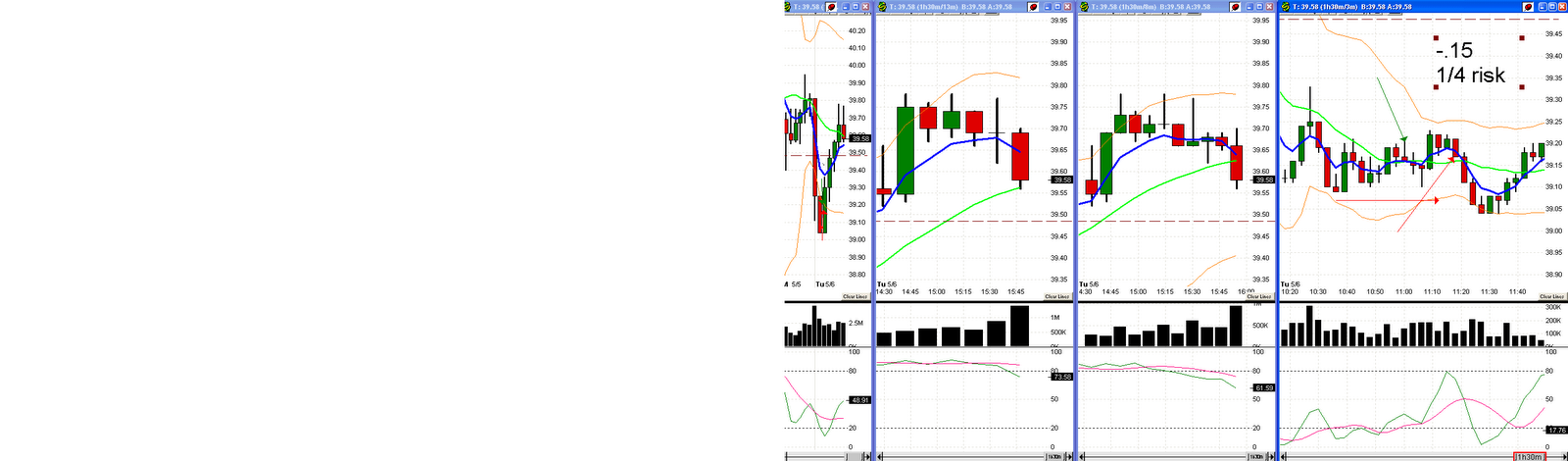Click the scroll-left arrow under the 8m chart
The width and height of the screenshot is (1568, 461).
click(1081, 456)
